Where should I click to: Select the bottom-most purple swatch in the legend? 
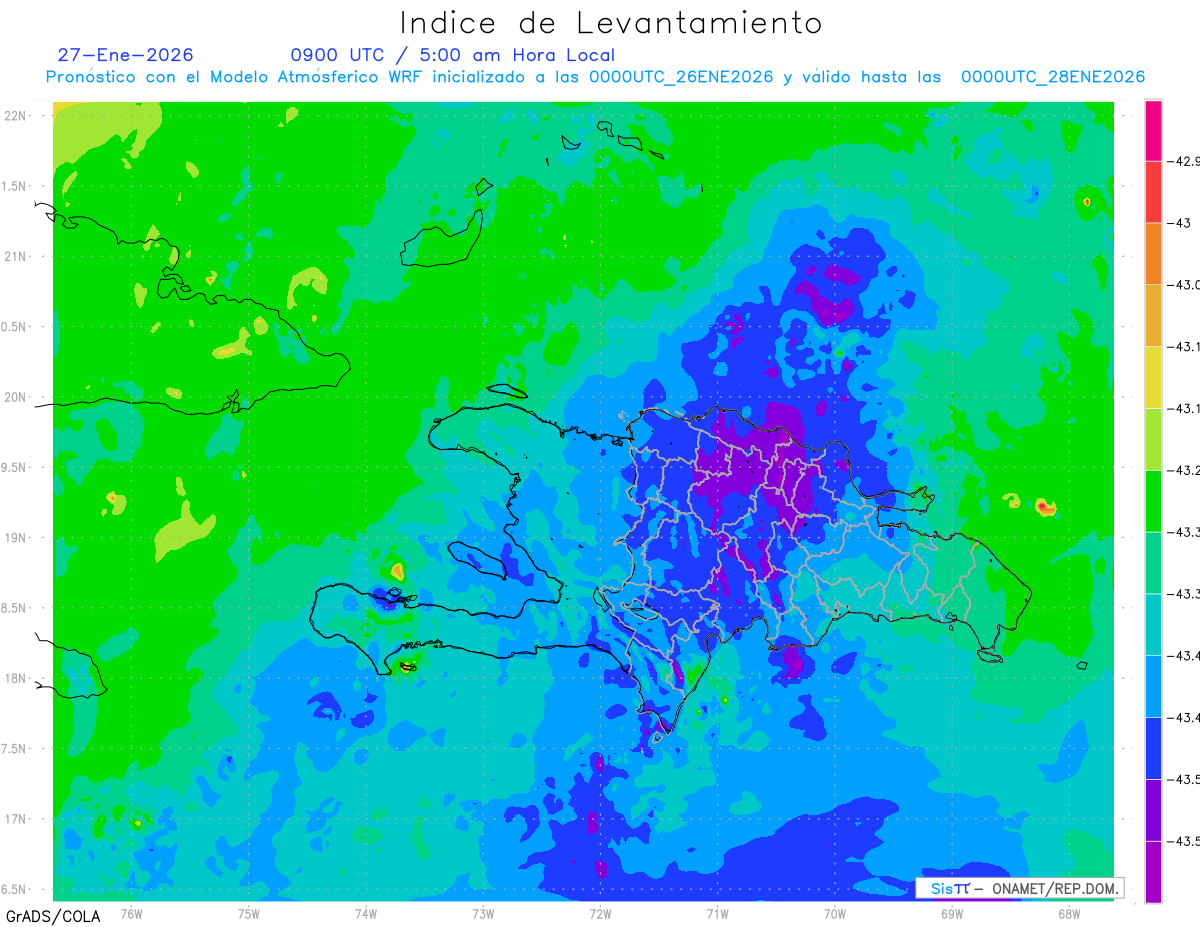coord(1153,871)
